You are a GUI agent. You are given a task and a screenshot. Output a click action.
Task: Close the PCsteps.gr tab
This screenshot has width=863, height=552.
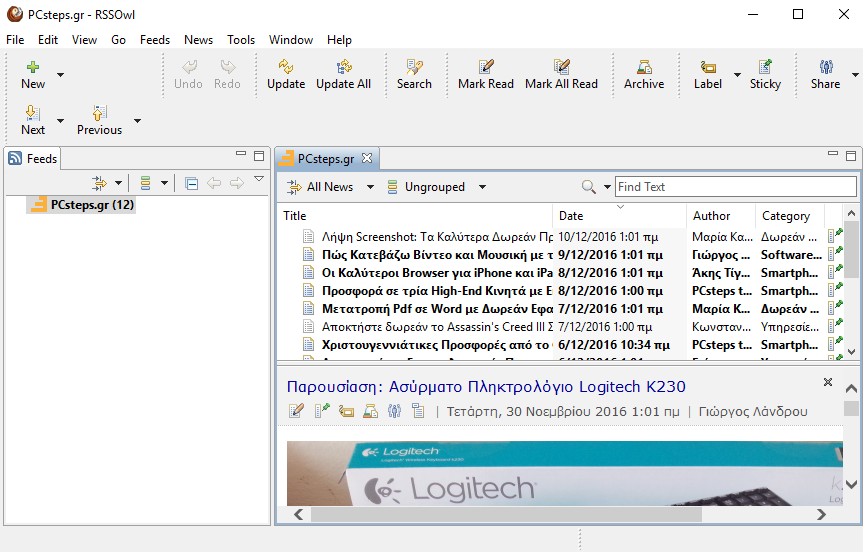tap(367, 159)
